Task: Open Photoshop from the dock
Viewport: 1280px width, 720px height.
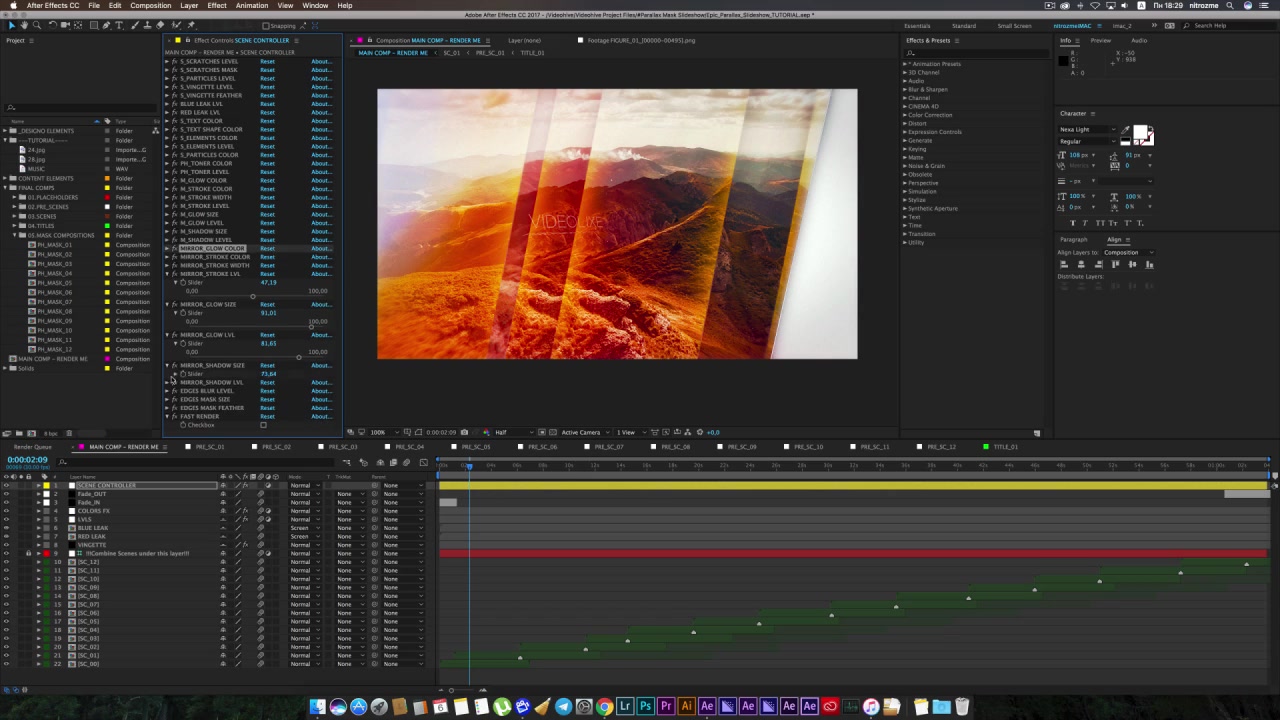Action: (x=645, y=707)
